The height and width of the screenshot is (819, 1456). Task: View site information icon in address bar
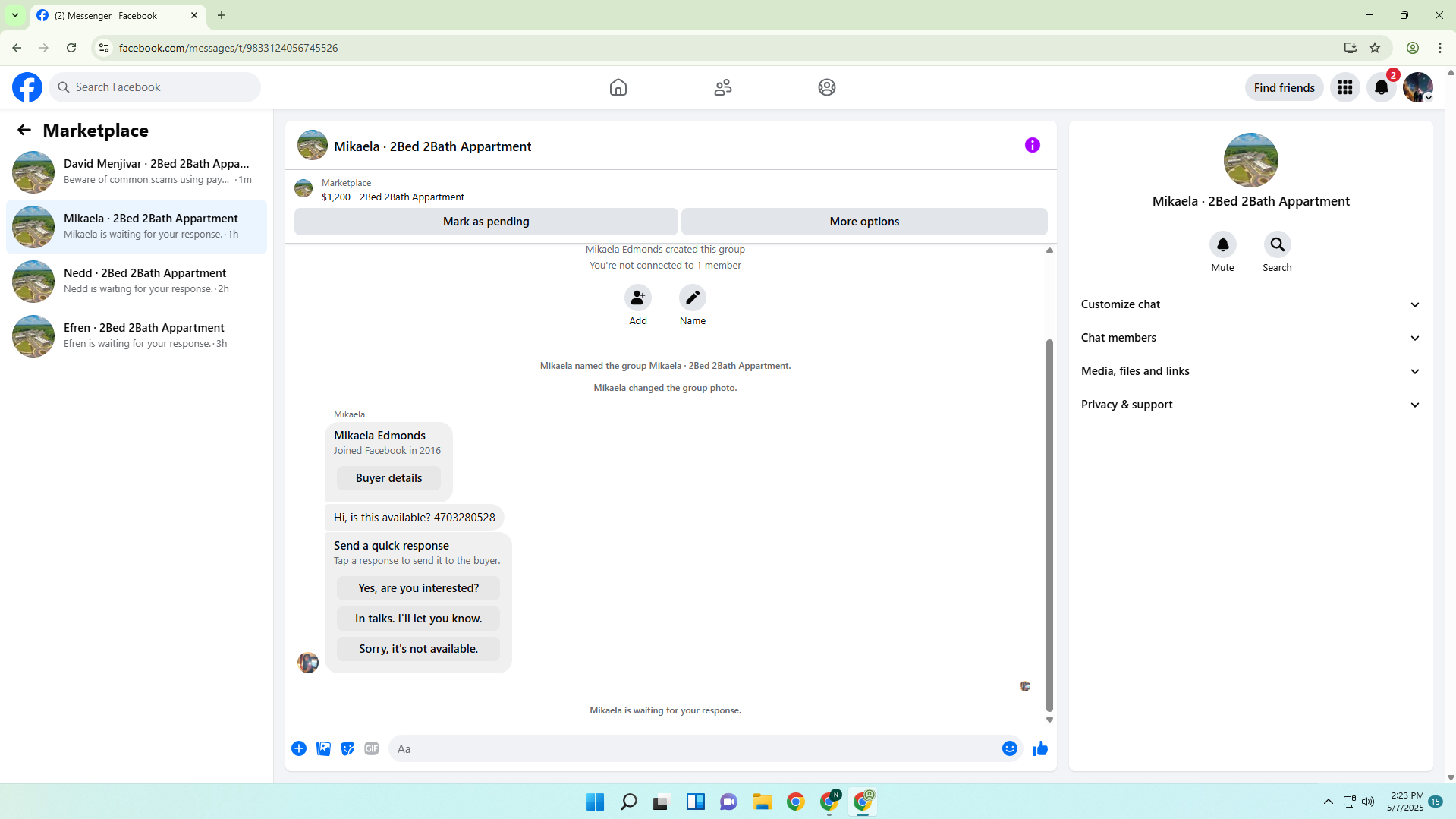click(x=104, y=48)
